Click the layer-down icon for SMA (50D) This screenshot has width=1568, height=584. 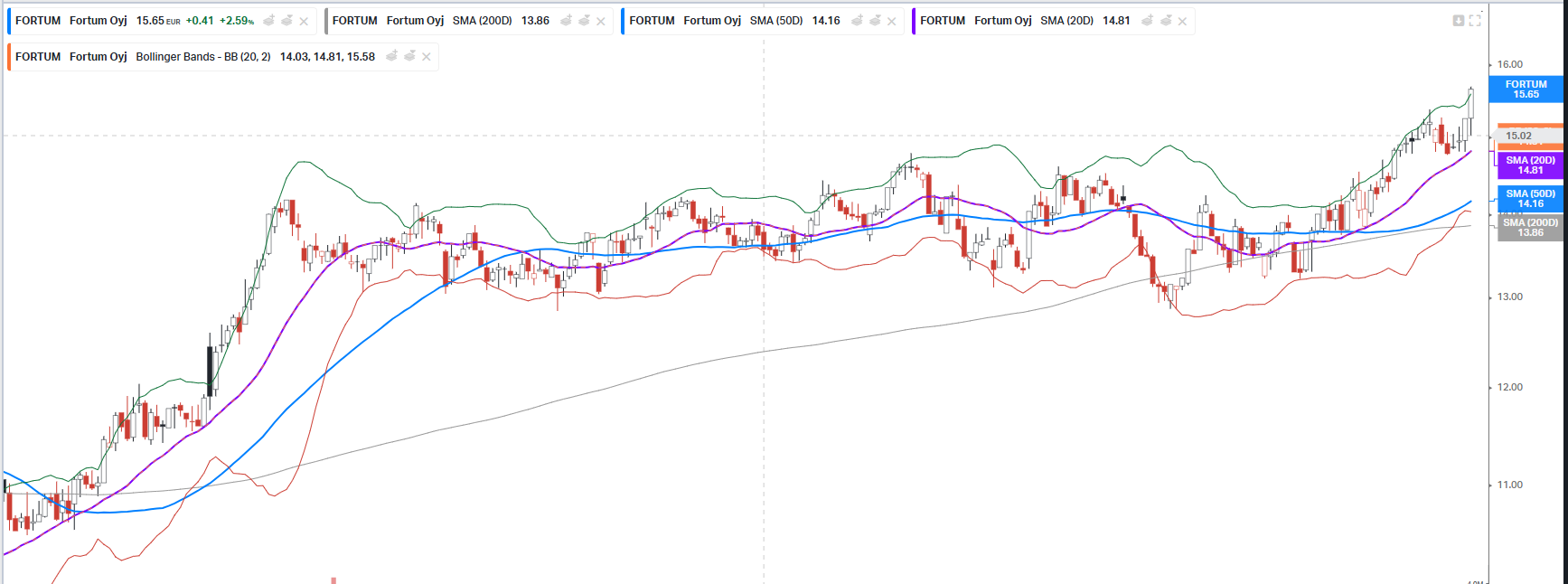[x=875, y=20]
